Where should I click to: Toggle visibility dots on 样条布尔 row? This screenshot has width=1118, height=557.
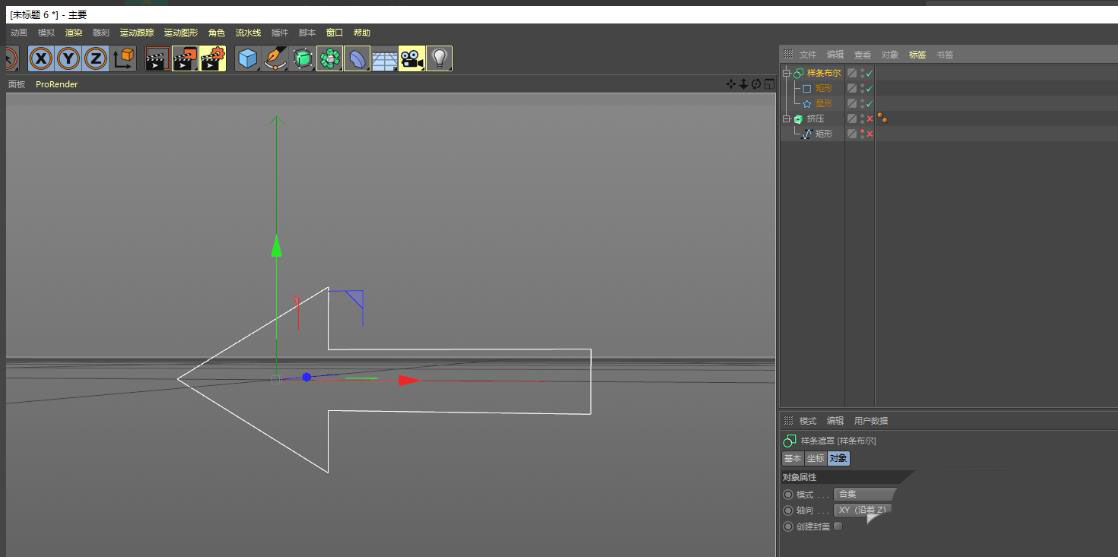click(862, 73)
